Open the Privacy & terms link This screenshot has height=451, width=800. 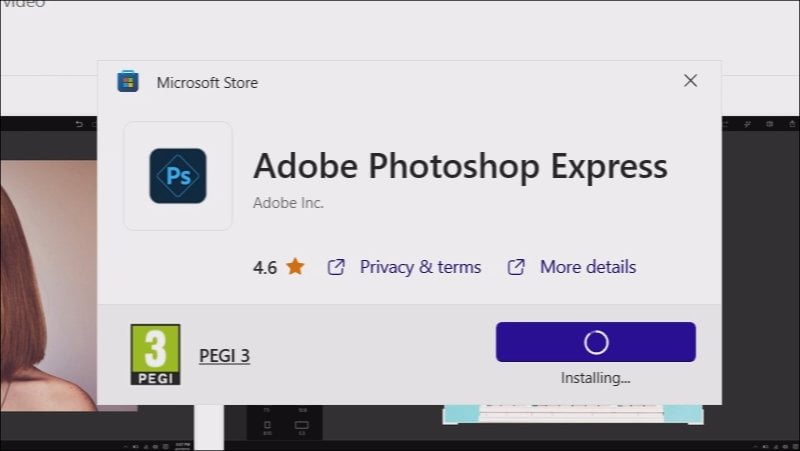point(420,267)
